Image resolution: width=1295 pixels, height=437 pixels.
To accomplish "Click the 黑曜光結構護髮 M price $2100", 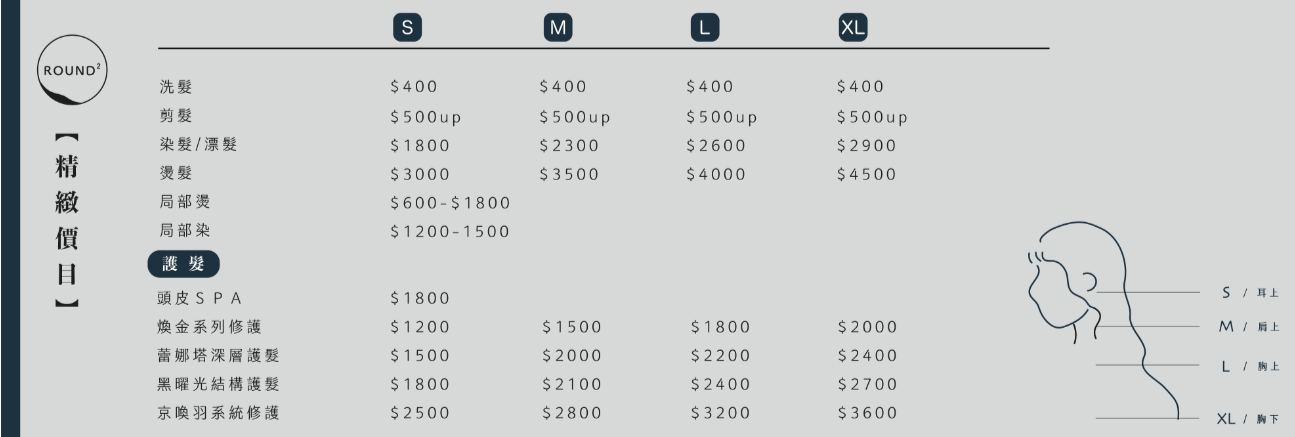I will pyautogui.click(x=572, y=384).
